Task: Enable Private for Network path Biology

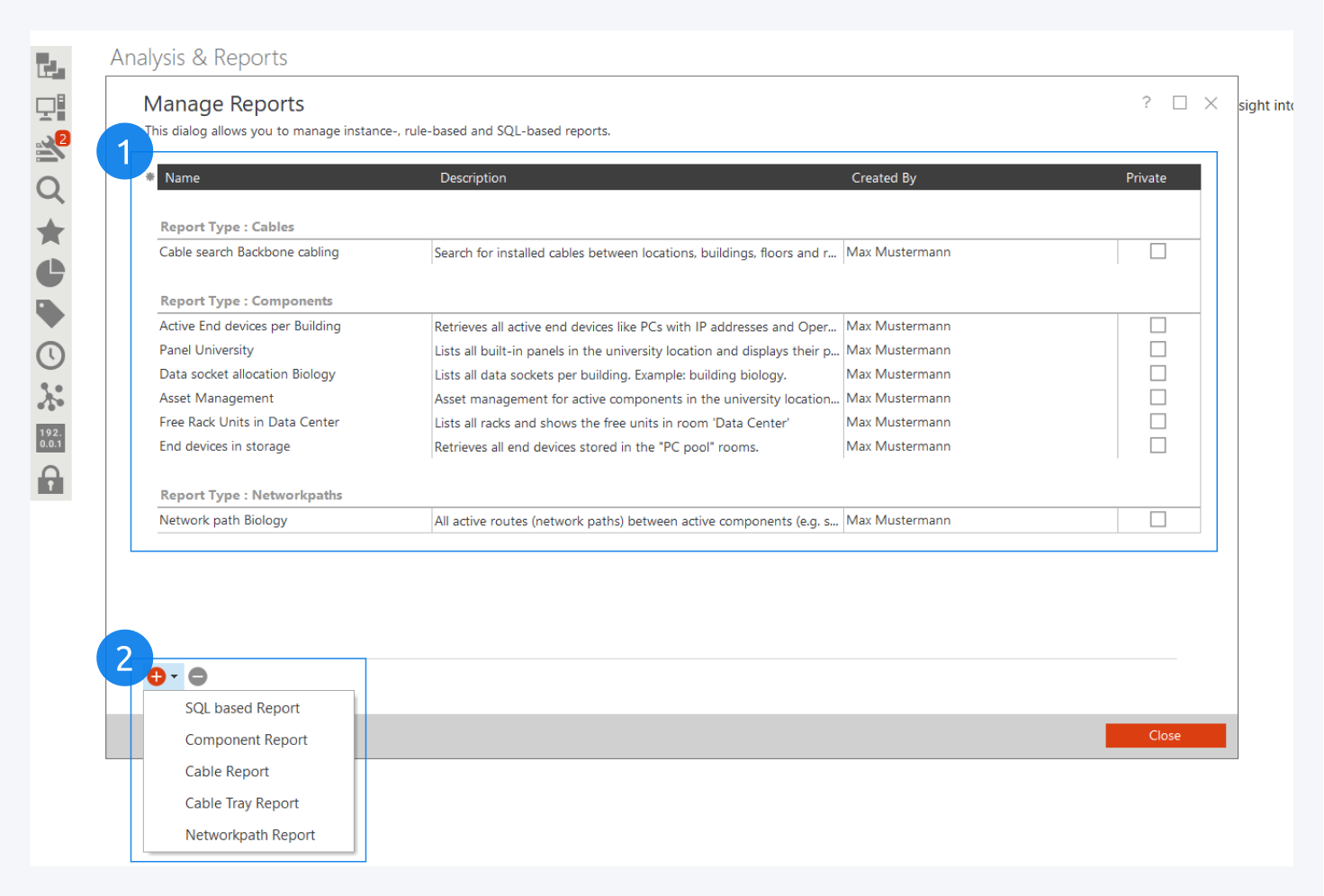Action: (x=1157, y=520)
